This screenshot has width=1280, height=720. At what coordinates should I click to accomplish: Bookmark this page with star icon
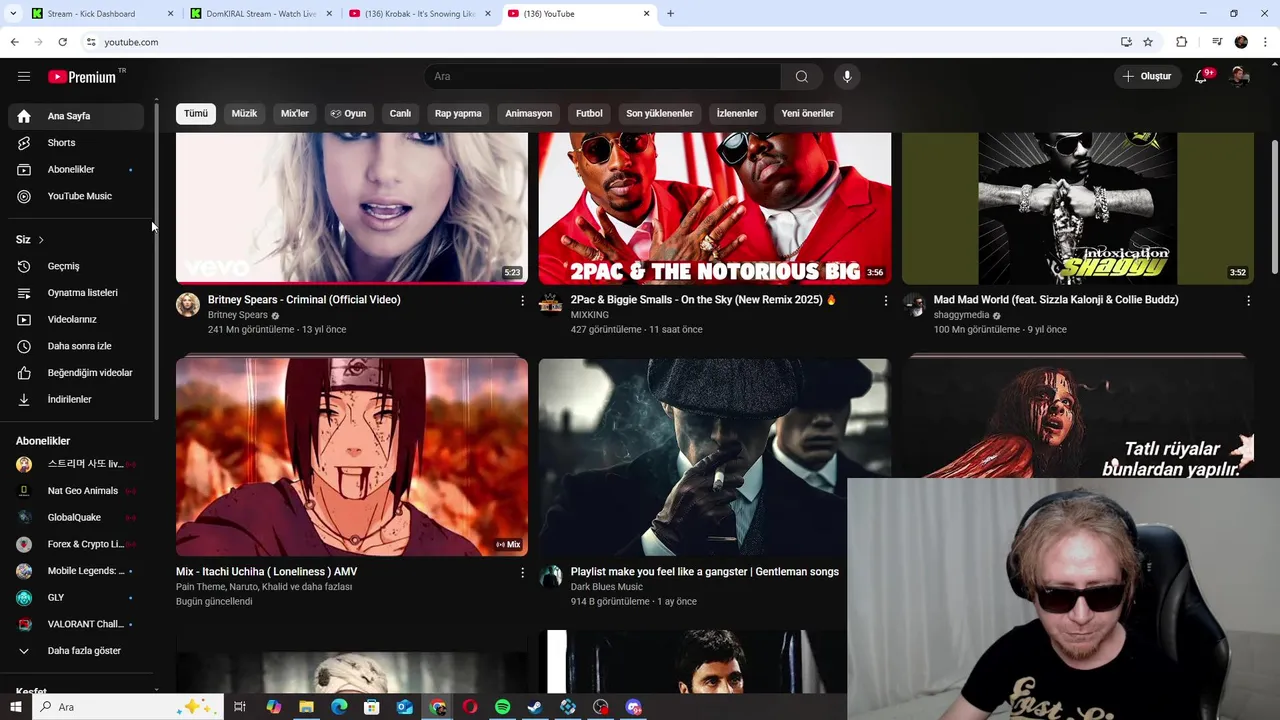pos(1148,42)
